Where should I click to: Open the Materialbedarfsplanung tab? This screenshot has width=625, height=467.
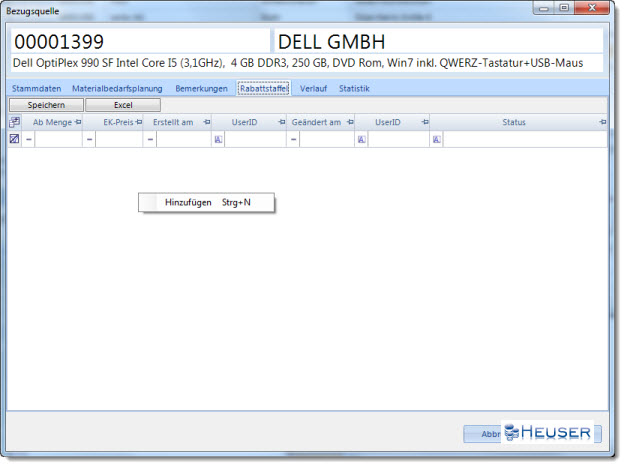(117, 88)
